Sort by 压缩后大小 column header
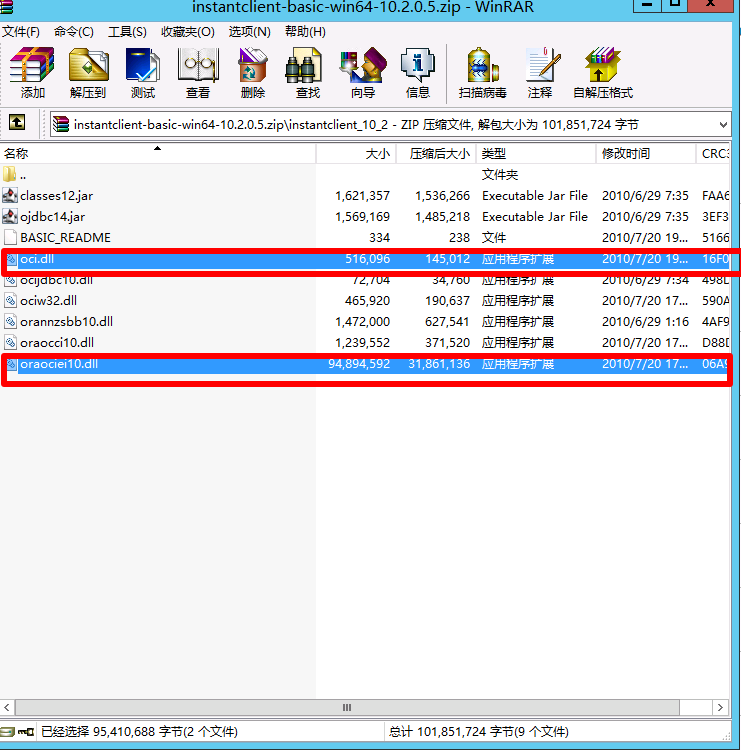The image size is (741, 750). [436, 154]
